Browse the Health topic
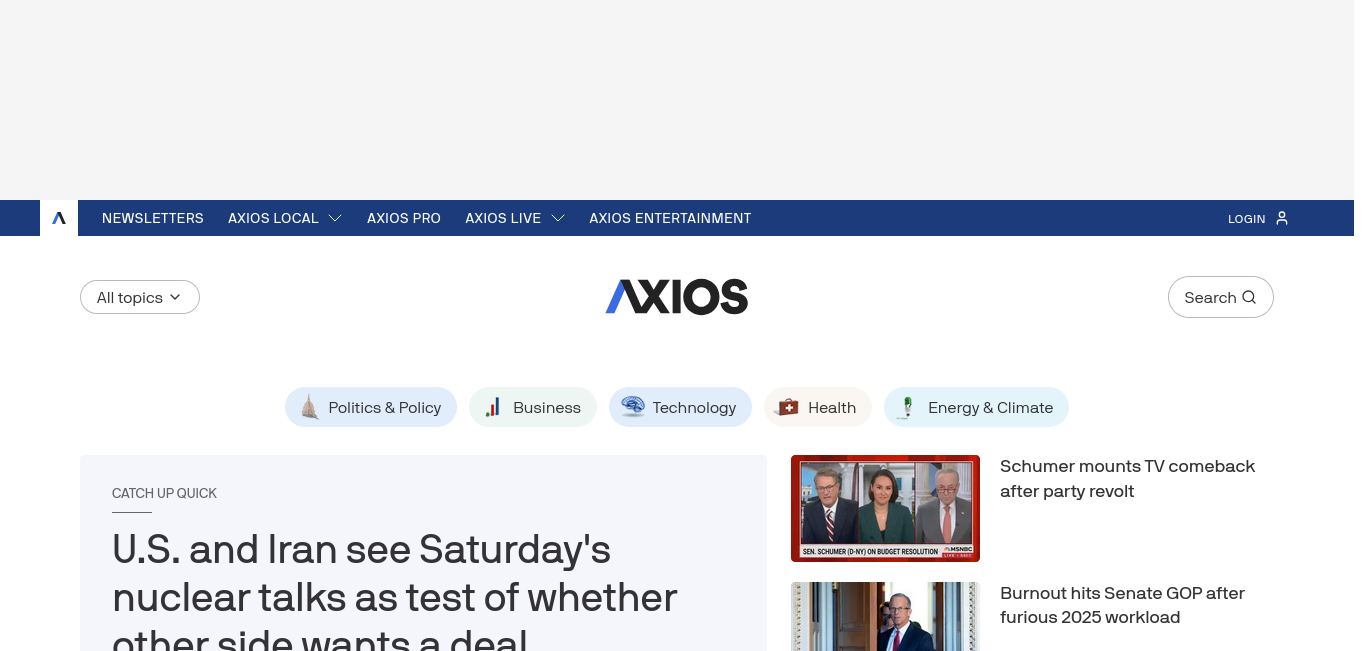This screenshot has height=651, width=1366. click(818, 407)
